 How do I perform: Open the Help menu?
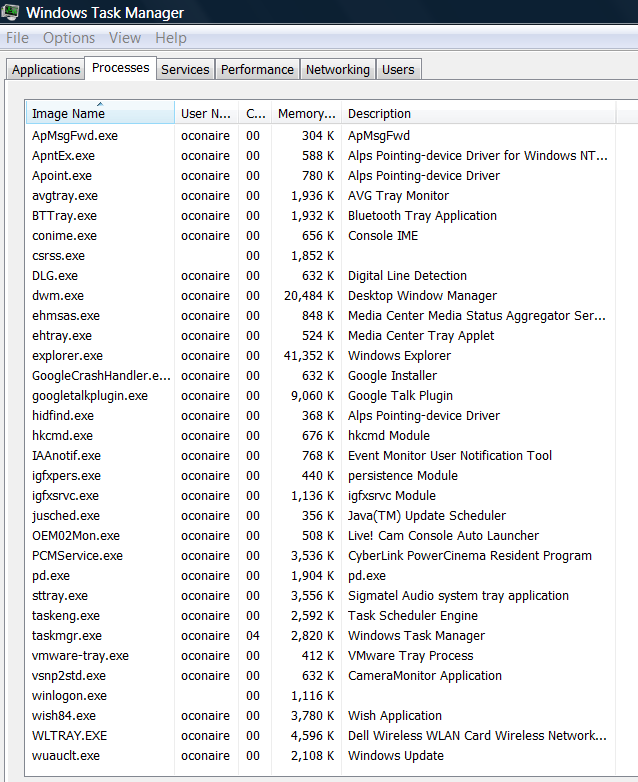click(x=171, y=38)
